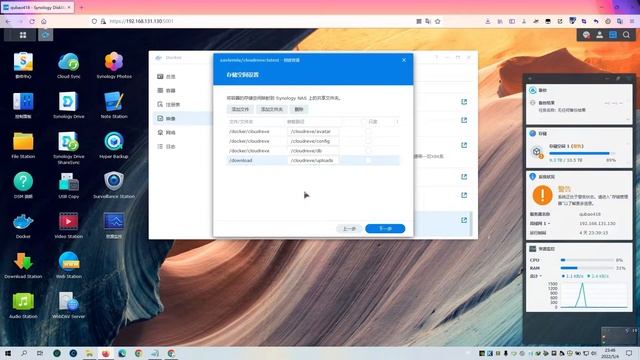This screenshot has height=360, width=640.
Task: Open Note Station
Action: [114, 105]
